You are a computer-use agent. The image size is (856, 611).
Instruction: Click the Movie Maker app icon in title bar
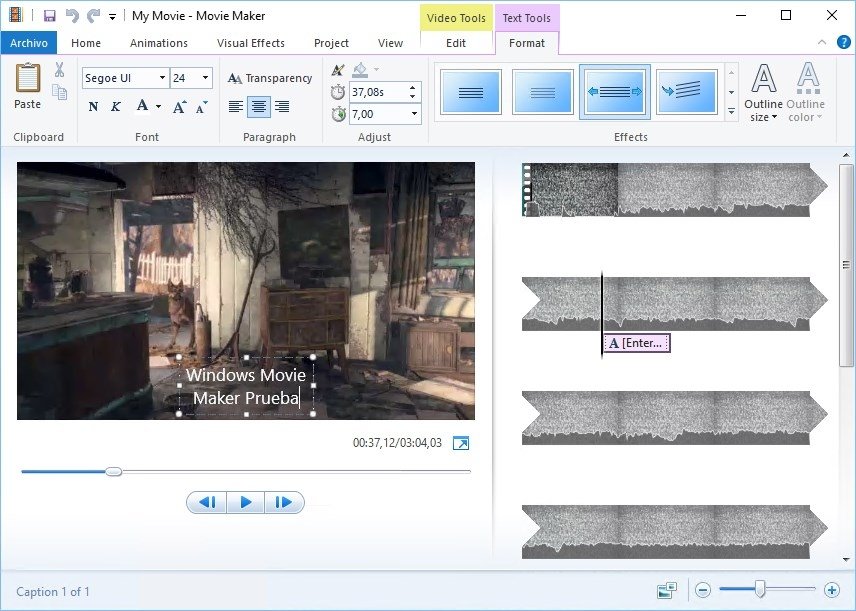coord(15,15)
